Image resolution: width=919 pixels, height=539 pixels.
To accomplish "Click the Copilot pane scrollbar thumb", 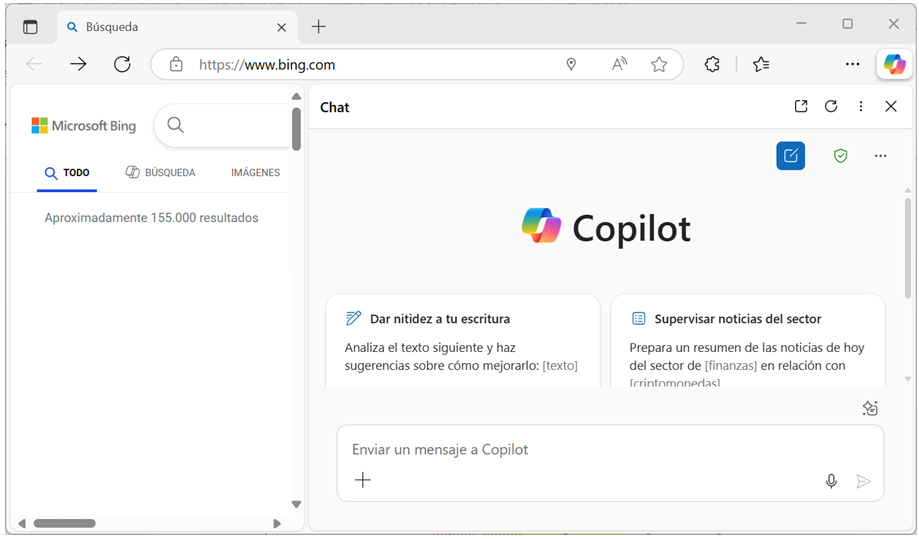I will (907, 249).
